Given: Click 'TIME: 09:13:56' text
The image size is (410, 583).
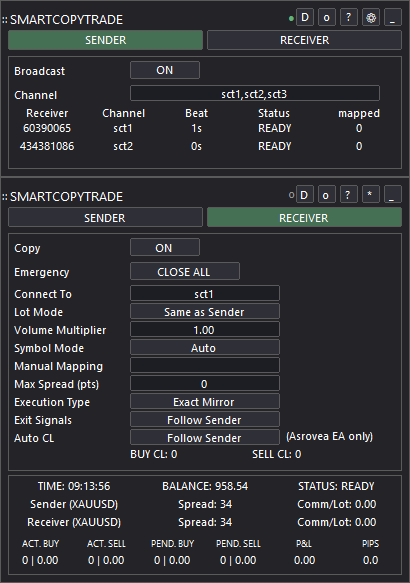Looking at the screenshot, I should tap(74, 486).
